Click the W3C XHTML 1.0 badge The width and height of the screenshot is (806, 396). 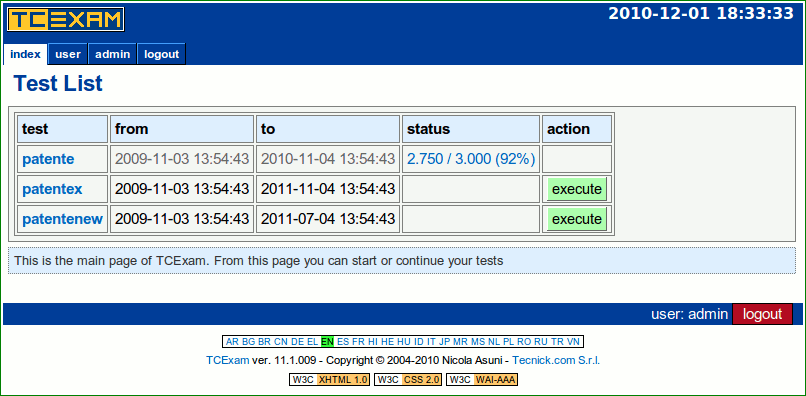(x=330, y=380)
